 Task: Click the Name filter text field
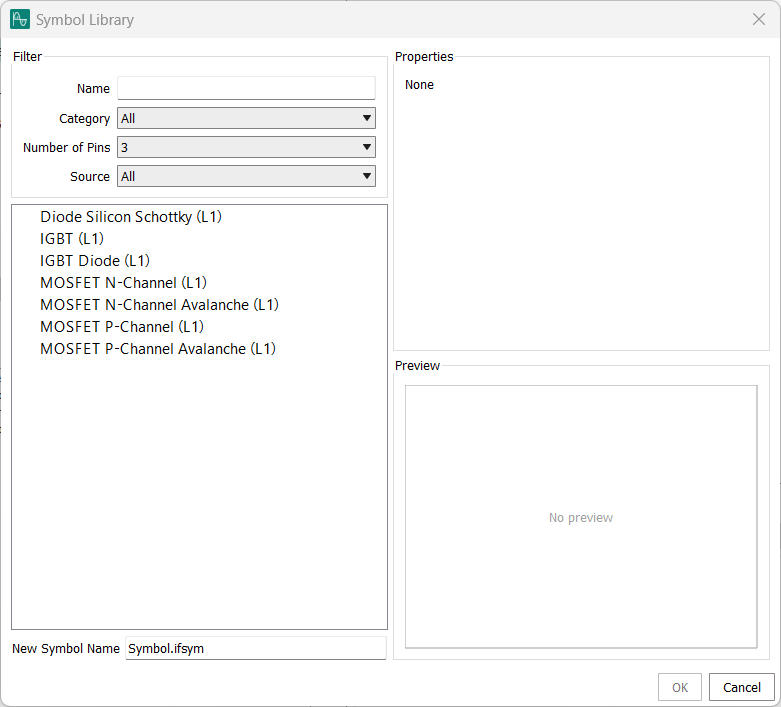coord(246,88)
